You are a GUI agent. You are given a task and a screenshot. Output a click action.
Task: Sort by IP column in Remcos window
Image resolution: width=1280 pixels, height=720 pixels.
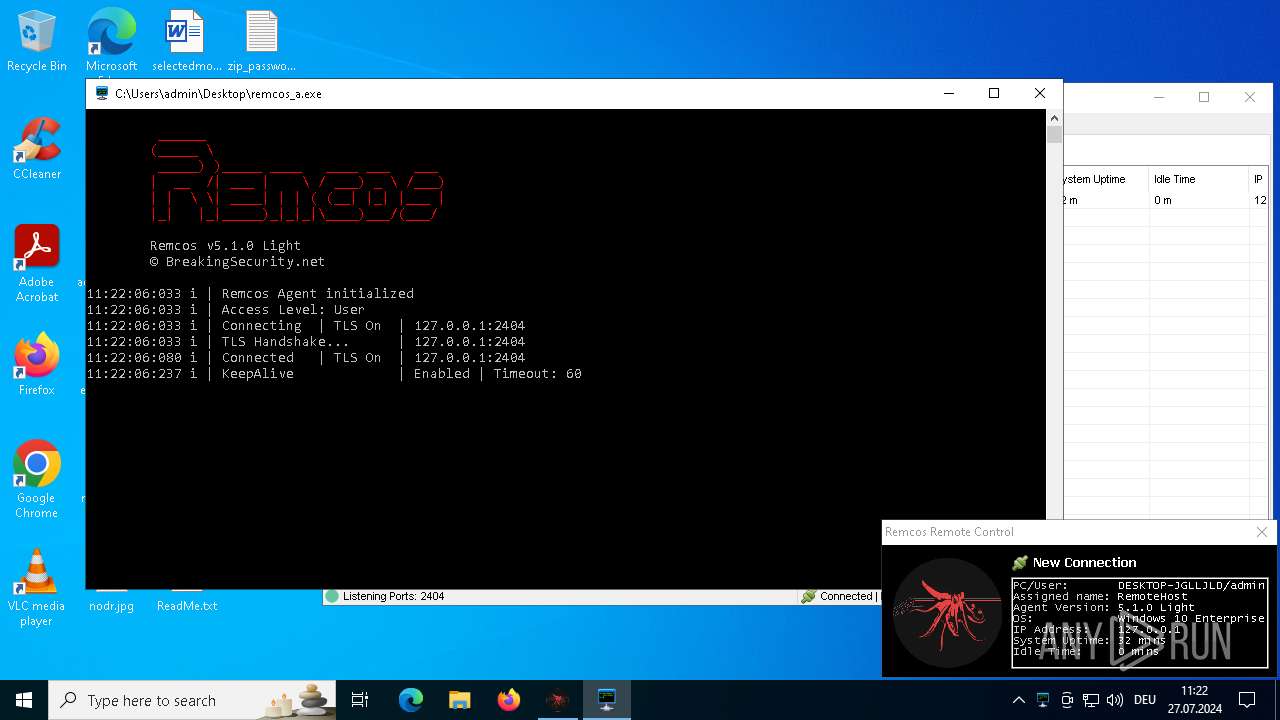point(1259,179)
